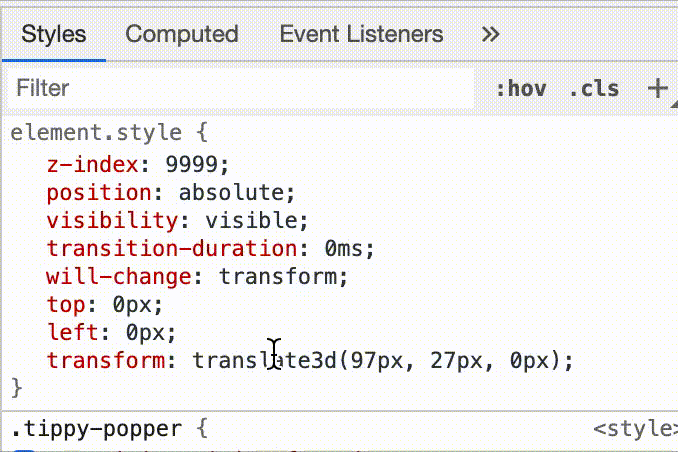Toggle the :hov element state button
678x452 pixels.
[521, 89]
